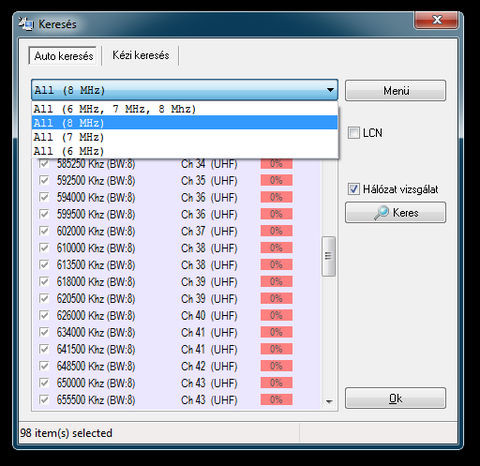Click Ch 43 (UHF) cell in 655500 row
This screenshot has width=480, height=466.
click(x=209, y=400)
